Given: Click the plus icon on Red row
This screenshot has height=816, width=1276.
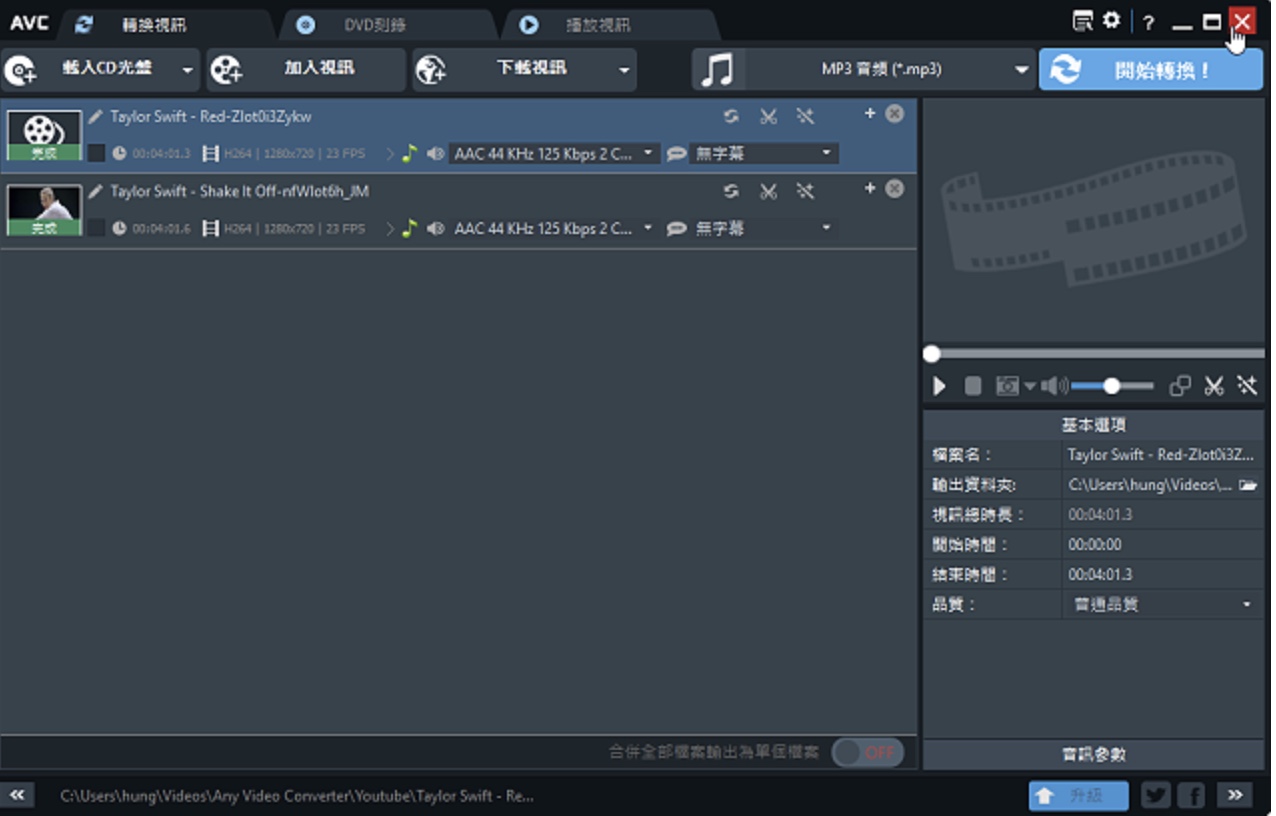Looking at the screenshot, I should (870, 114).
